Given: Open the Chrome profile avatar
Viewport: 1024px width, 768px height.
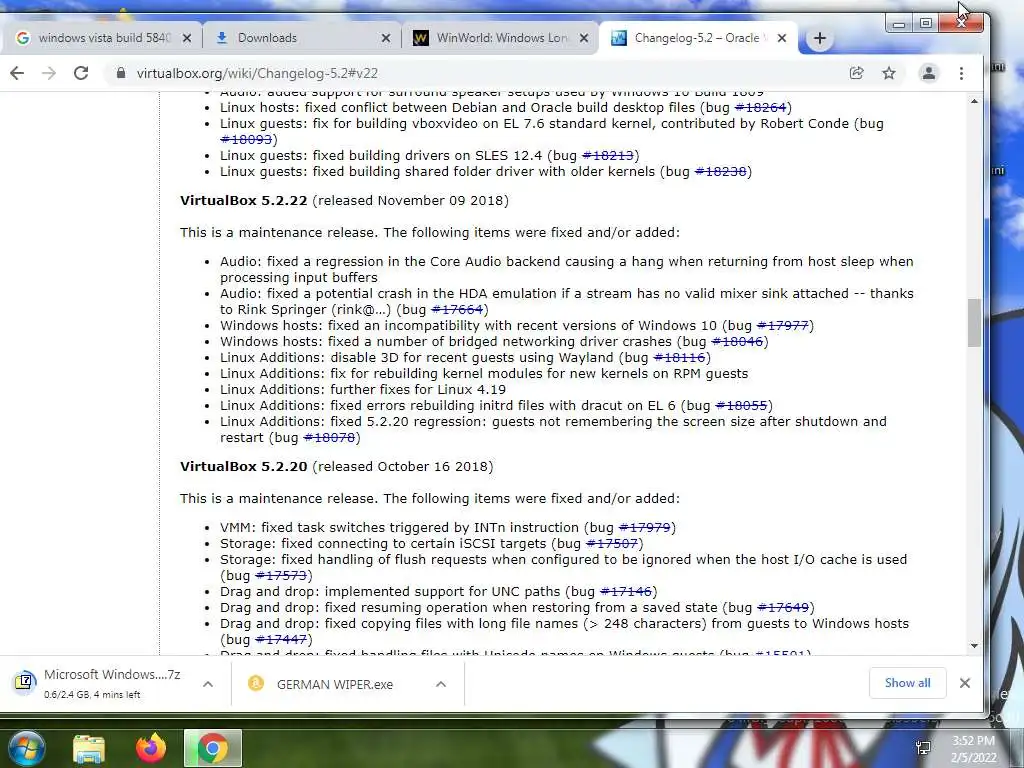Looking at the screenshot, I should coord(929,73).
